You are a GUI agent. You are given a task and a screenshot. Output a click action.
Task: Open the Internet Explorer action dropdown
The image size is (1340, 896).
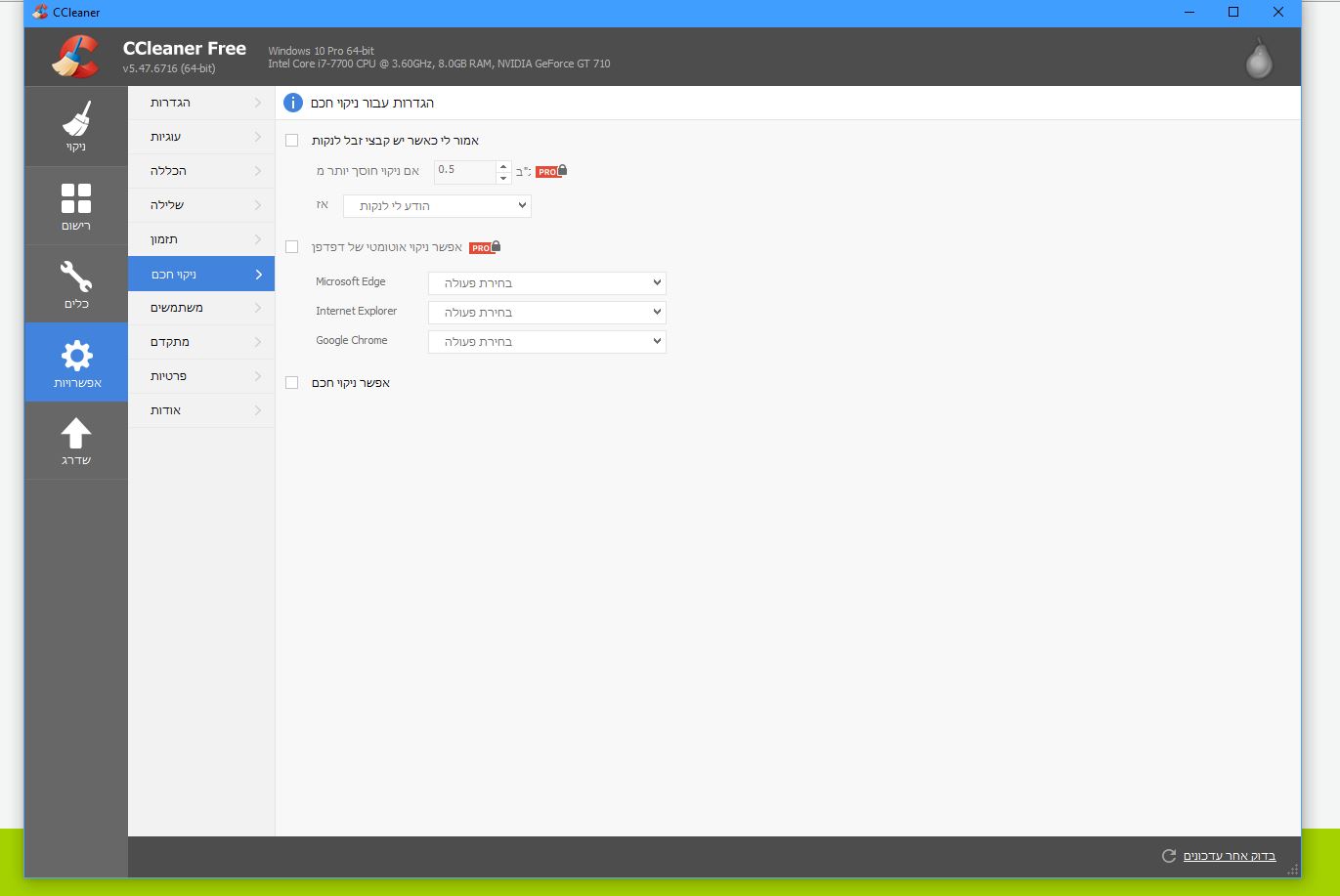(547, 313)
